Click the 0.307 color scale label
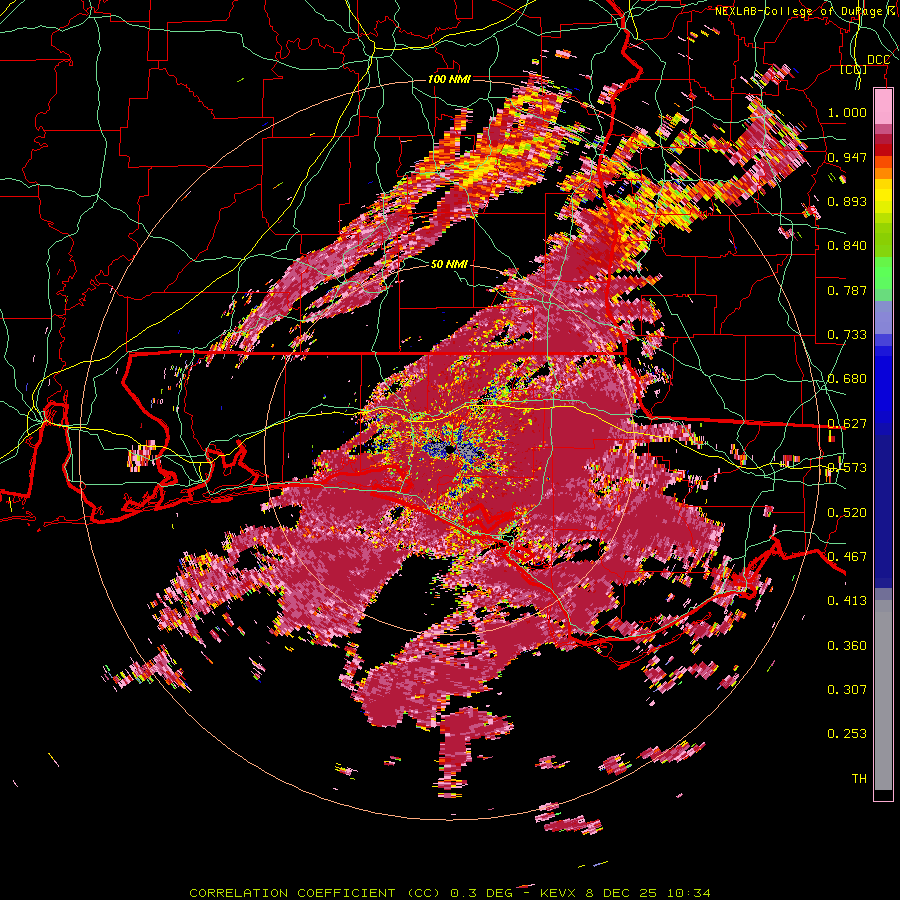 click(847, 690)
